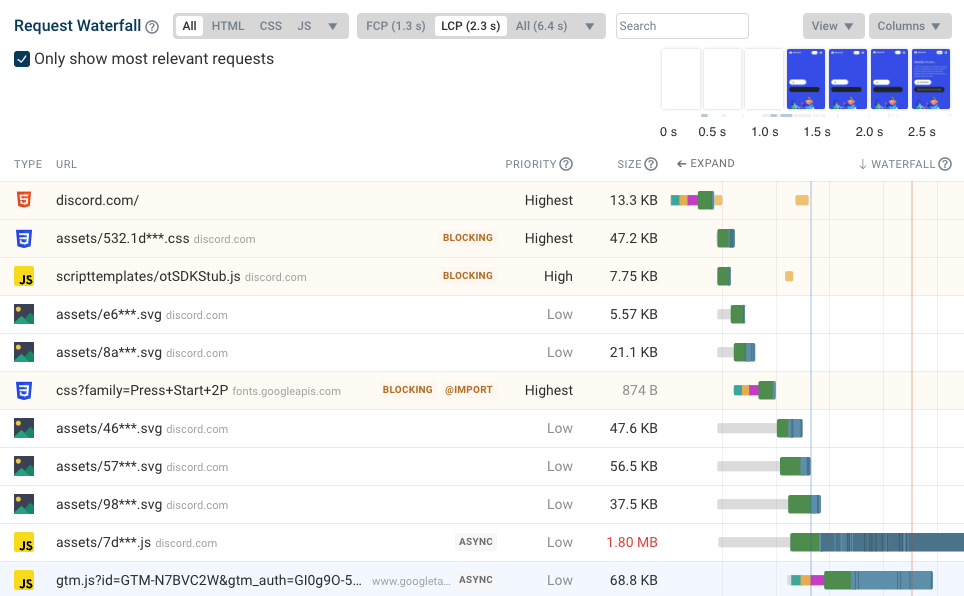Open the View dropdown
964x596 pixels.
pyautogui.click(x=833, y=26)
